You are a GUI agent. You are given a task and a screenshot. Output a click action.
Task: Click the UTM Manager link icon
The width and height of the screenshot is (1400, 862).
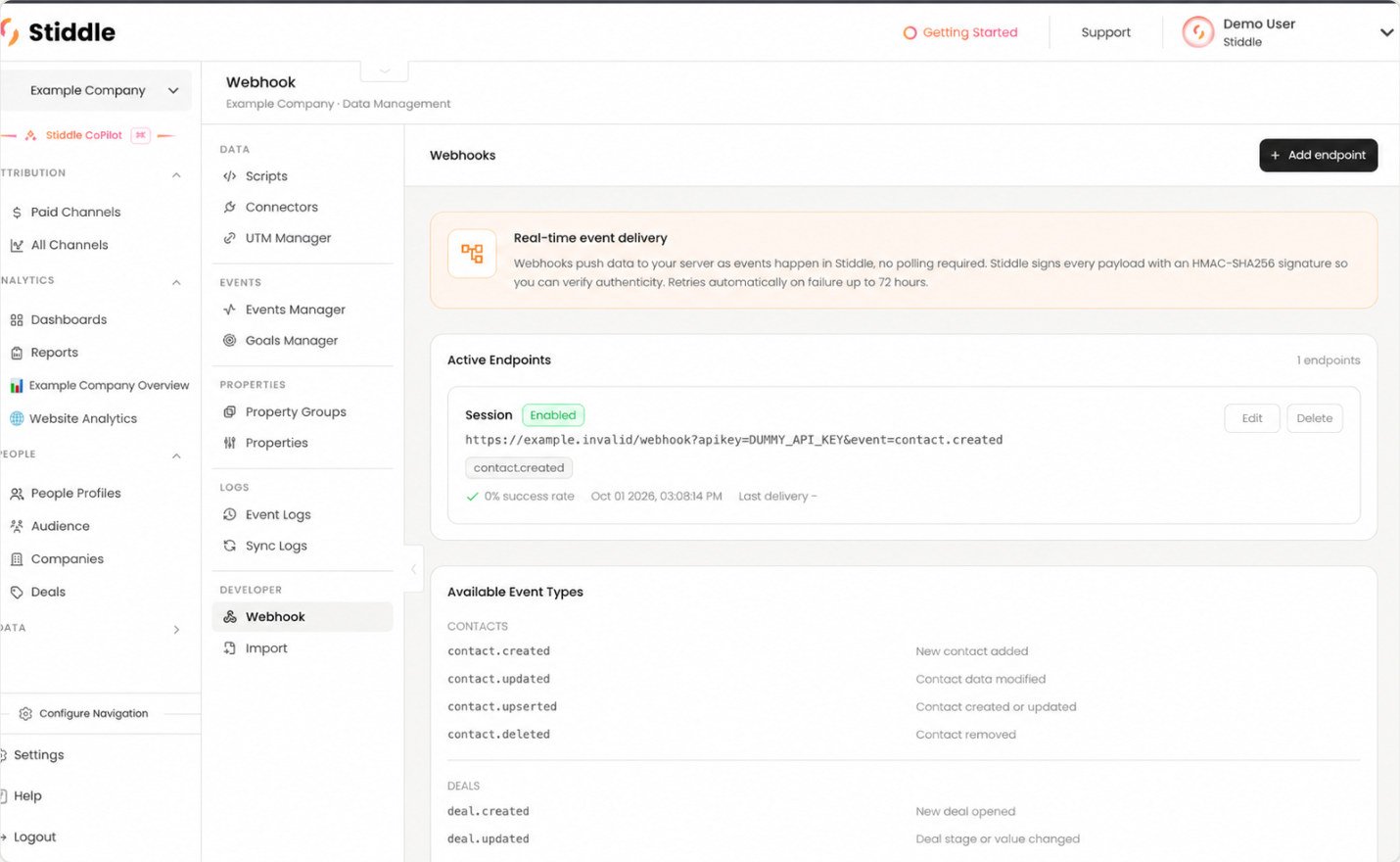pos(229,238)
